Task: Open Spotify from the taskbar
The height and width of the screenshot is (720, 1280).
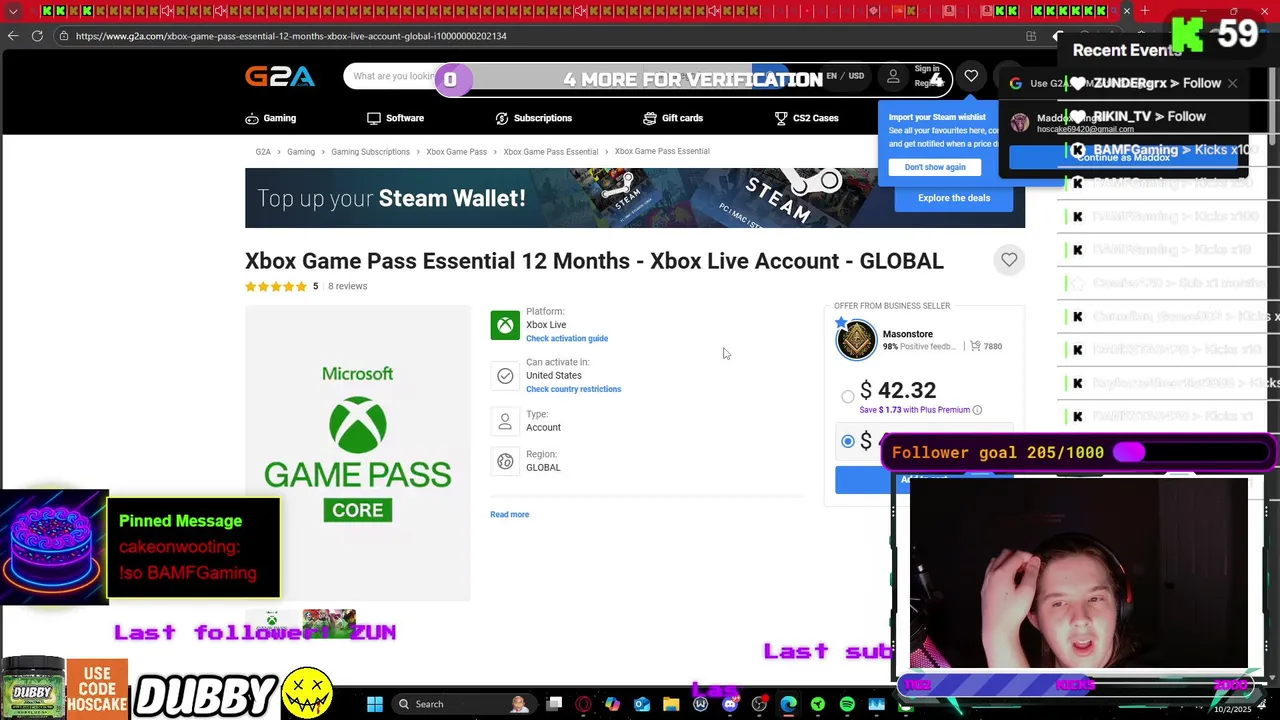Action: [847, 704]
